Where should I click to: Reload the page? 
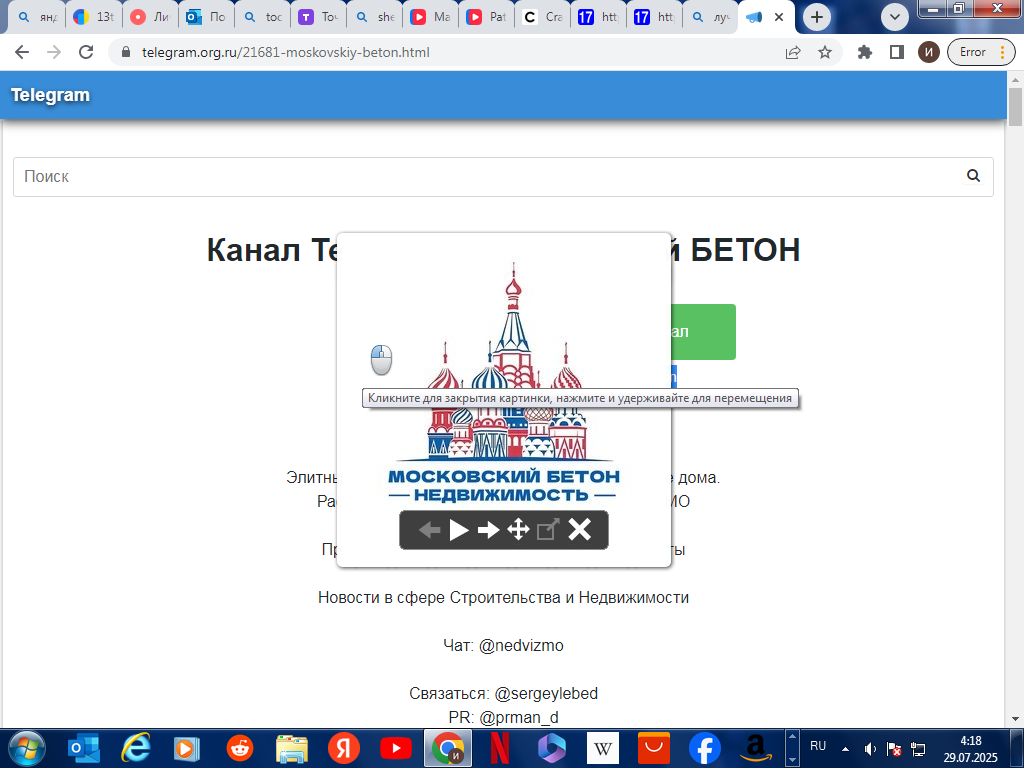(86, 52)
